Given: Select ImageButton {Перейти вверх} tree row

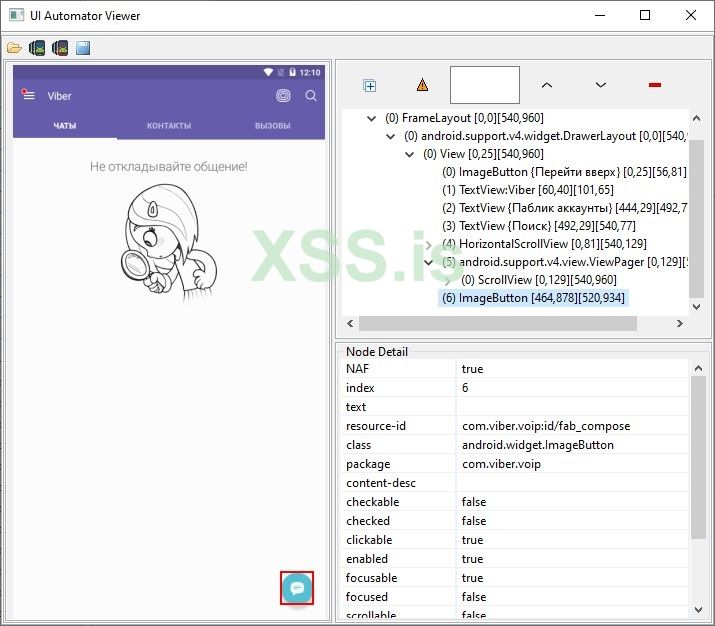Looking at the screenshot, I should [564, 172].
